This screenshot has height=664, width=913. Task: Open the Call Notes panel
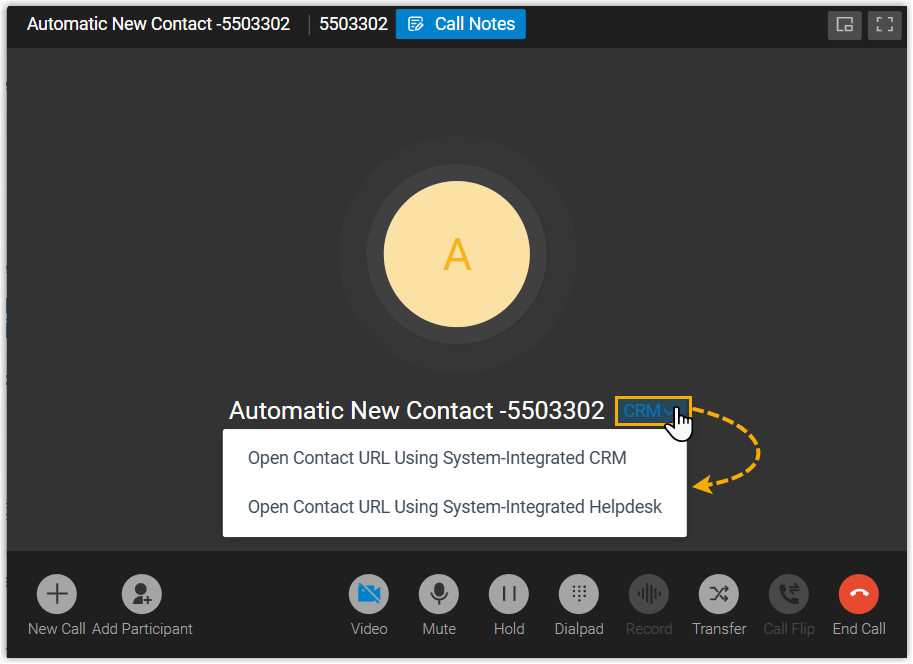coord(461,24)
